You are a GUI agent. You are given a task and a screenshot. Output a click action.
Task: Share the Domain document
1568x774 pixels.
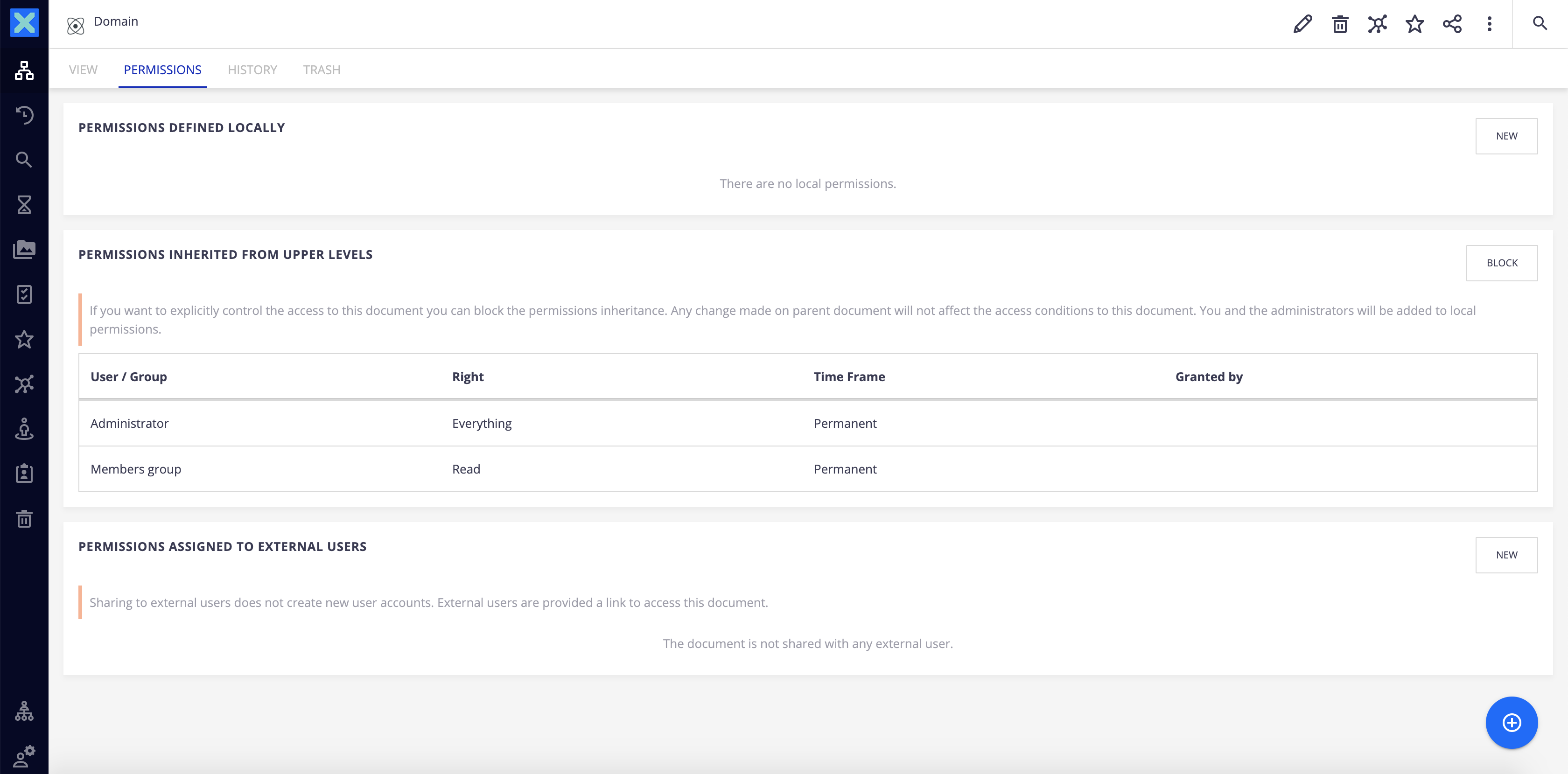[x=1452, y=24]
